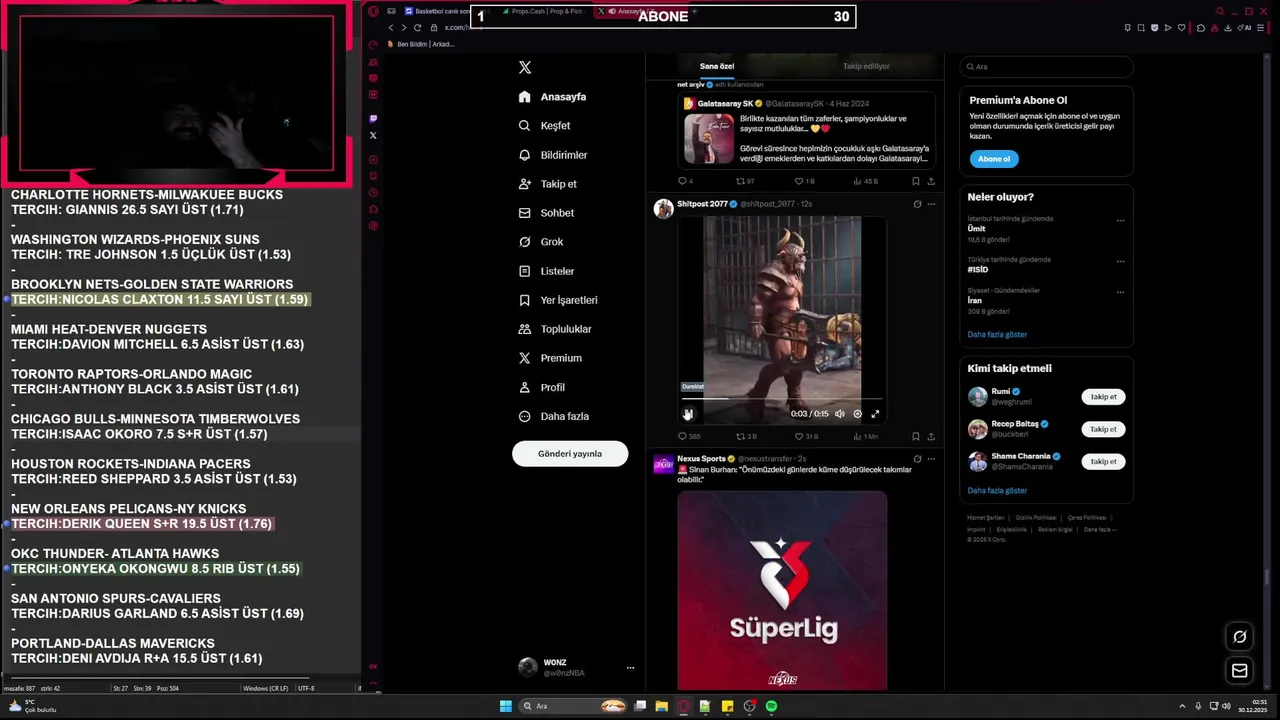Open Sohbet messages in the X sidebar
This screenshot has width=1280, height=720.
[x=546, y=213]
